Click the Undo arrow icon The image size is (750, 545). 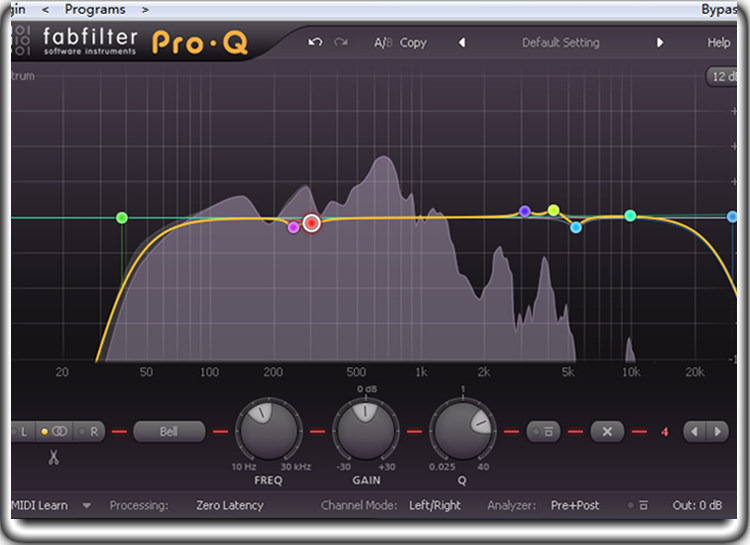(315, 43)
